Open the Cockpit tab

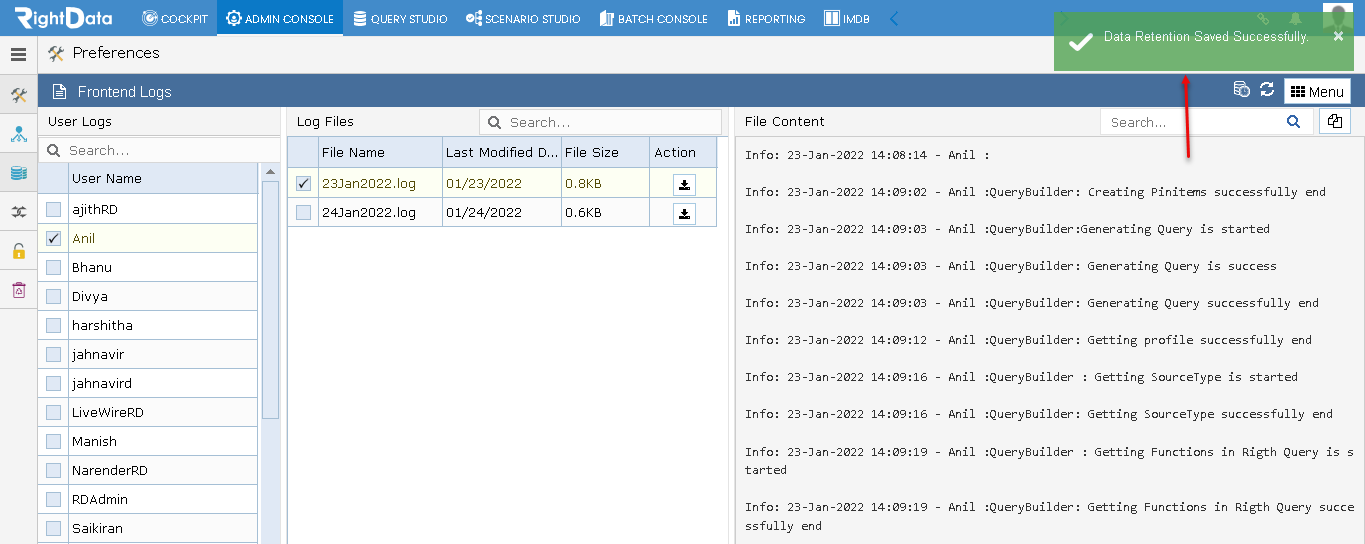click(x=175, y=18)
